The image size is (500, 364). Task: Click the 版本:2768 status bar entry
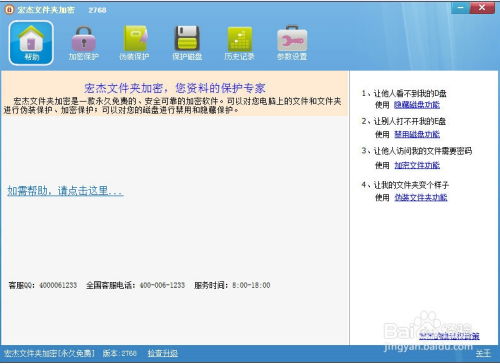(x=119, y=353)
